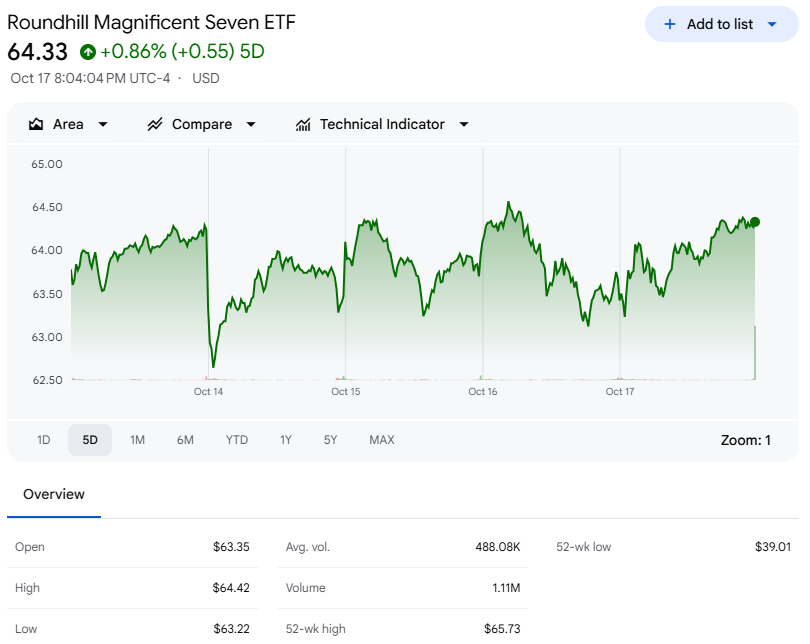The image size is (810, 644).
Task: Switch chart to 6M range
Action: tap(185, 440)
